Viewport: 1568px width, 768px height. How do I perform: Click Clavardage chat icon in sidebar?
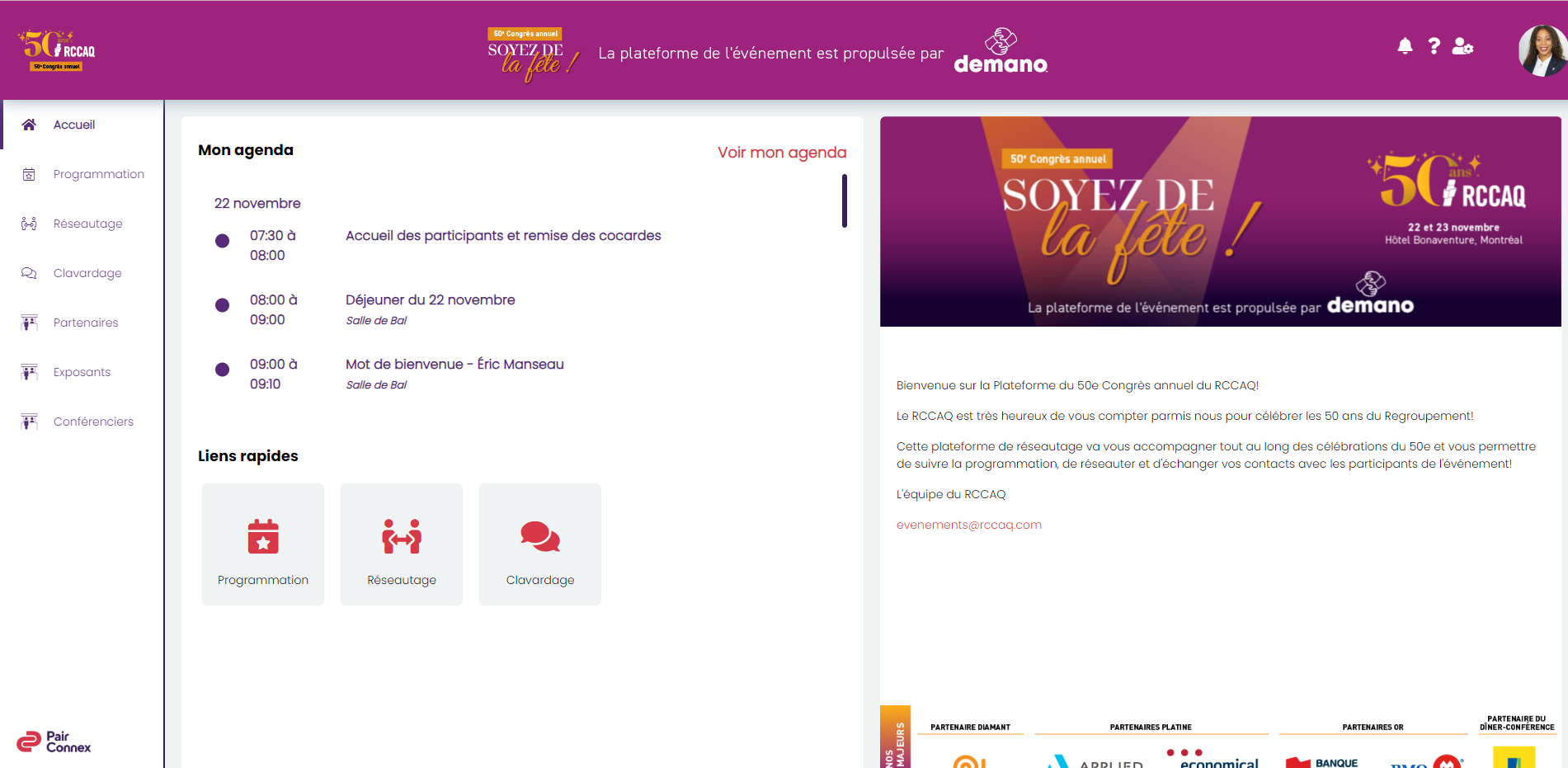pyautogui.click(x=29, y=273)
